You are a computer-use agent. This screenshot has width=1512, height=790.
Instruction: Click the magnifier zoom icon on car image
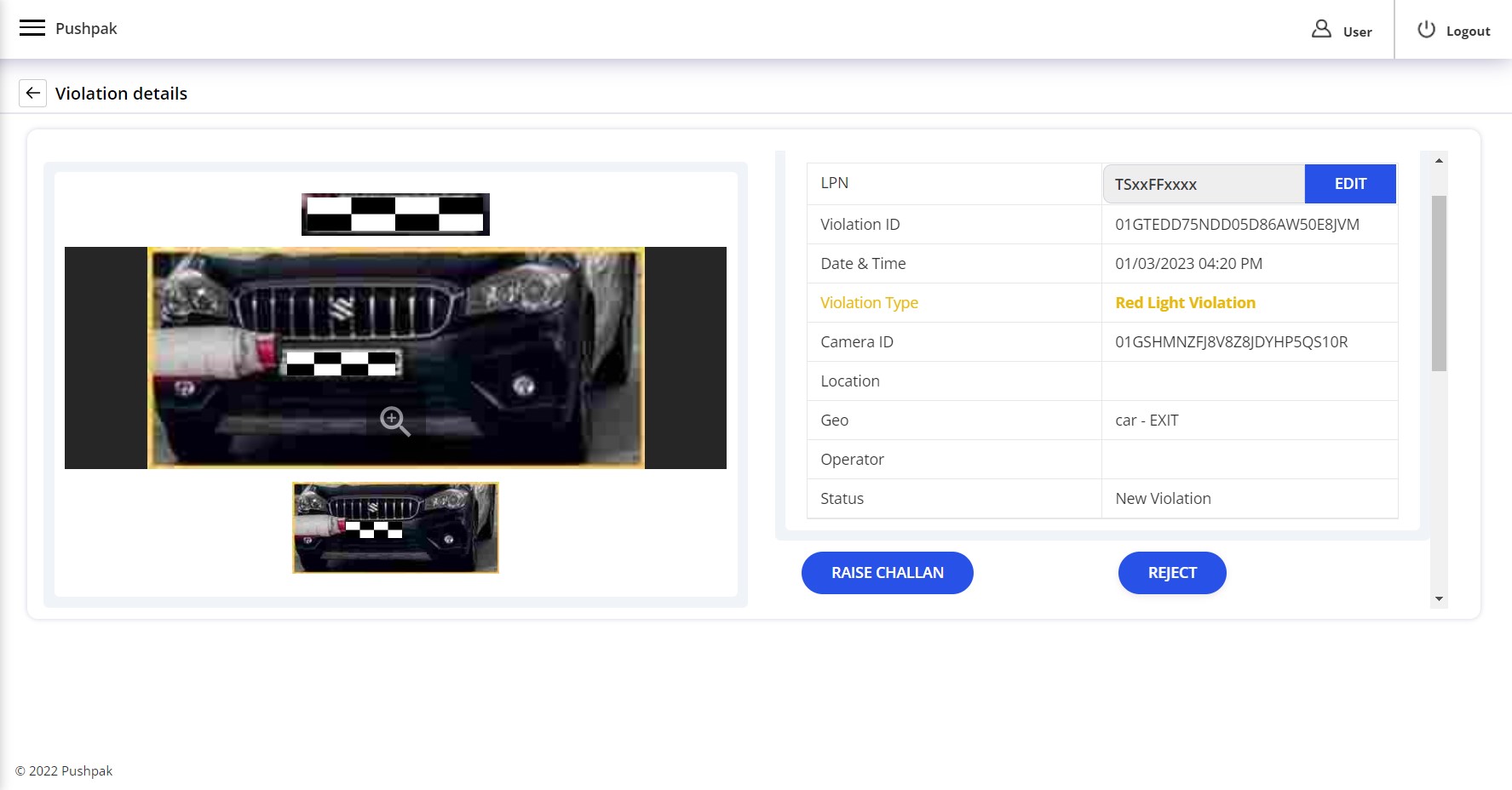click(x=394, y=421)
